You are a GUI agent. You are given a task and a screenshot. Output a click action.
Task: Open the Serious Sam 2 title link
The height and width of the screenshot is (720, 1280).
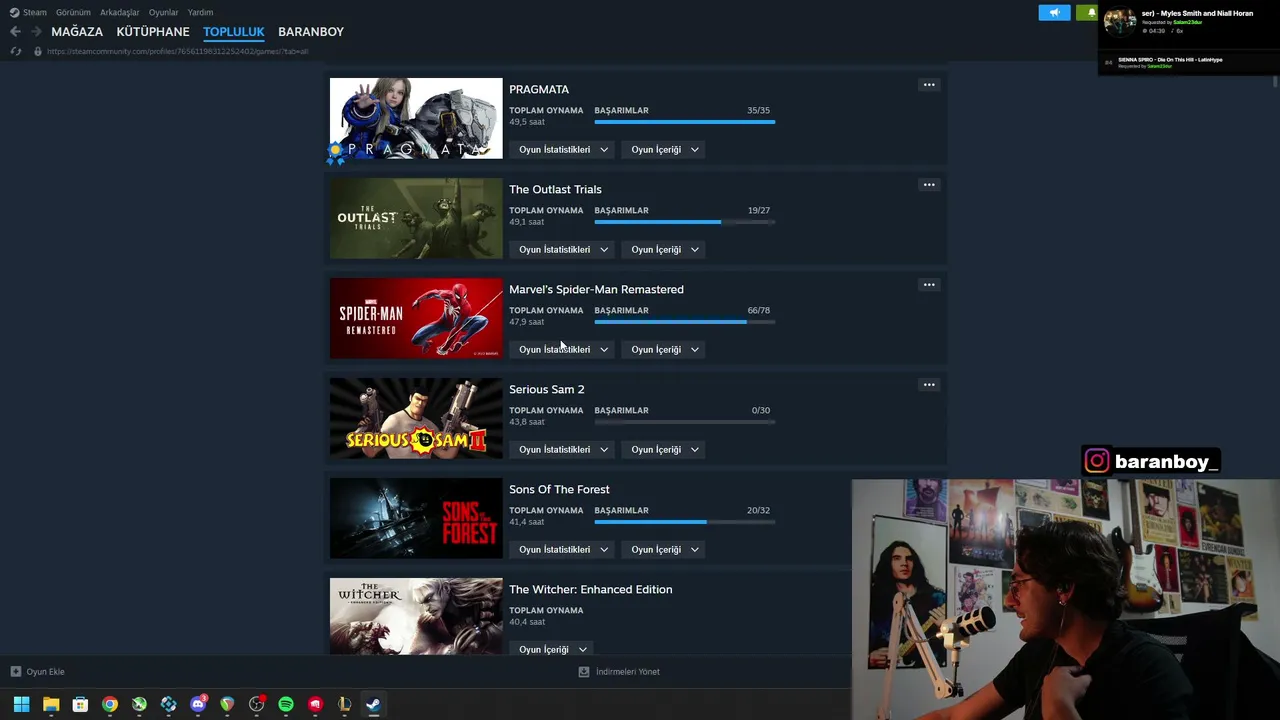point(547,390)
